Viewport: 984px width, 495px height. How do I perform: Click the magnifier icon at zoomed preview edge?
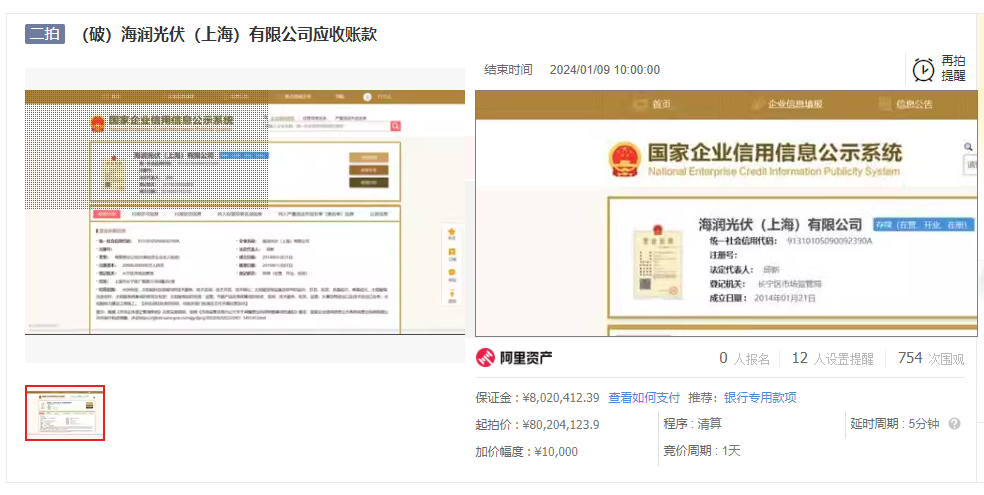pyautogui.click(x=968, y=146)
